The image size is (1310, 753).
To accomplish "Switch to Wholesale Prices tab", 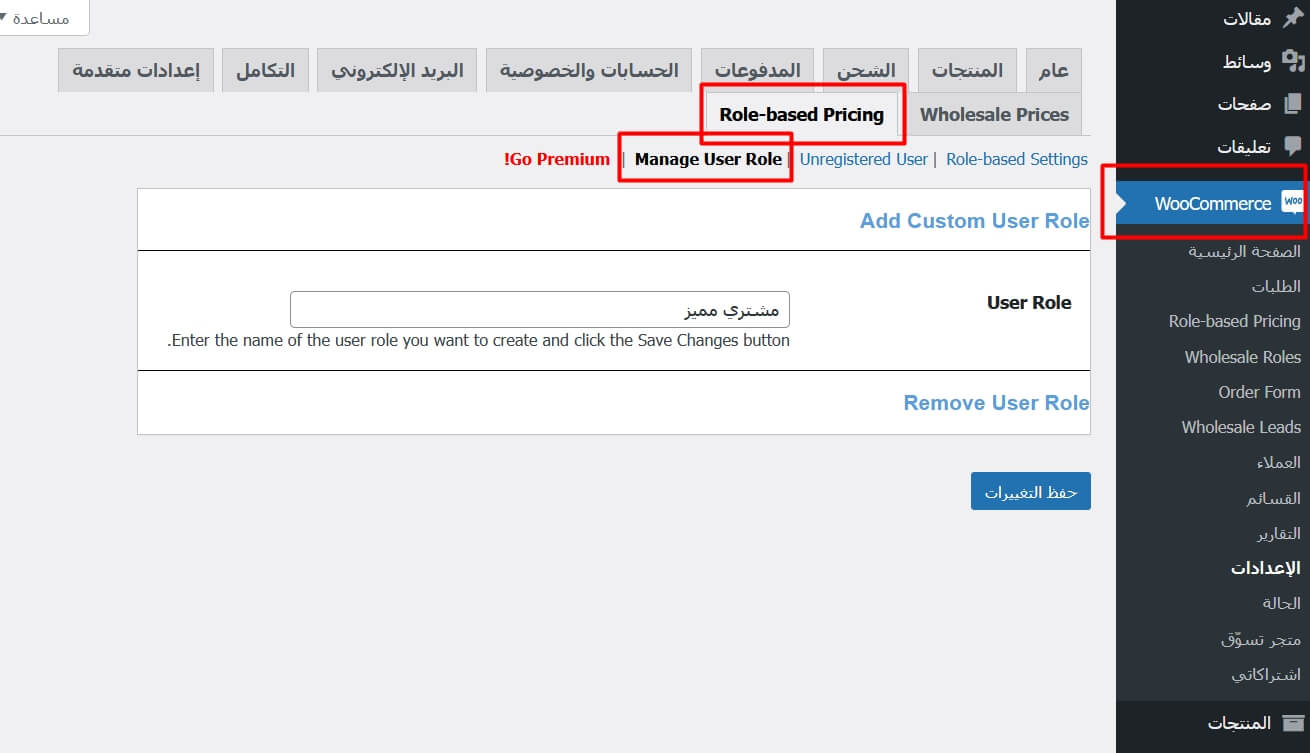I will (994, 114).
